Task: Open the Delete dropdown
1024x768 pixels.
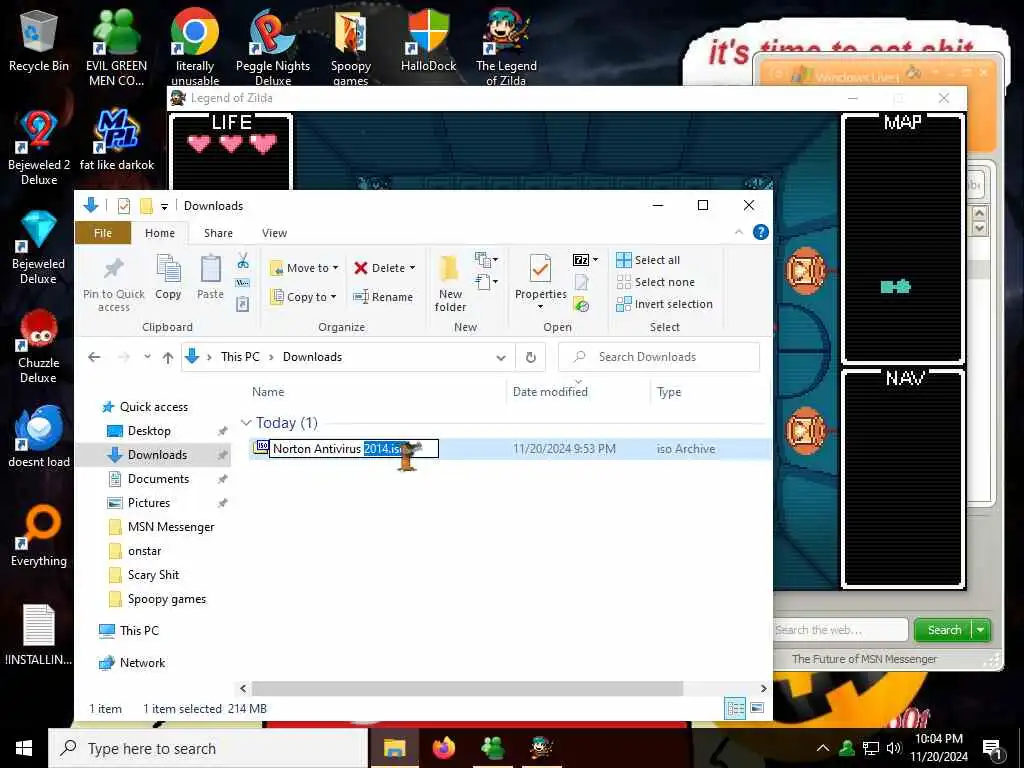Action: tap(385, 268)
